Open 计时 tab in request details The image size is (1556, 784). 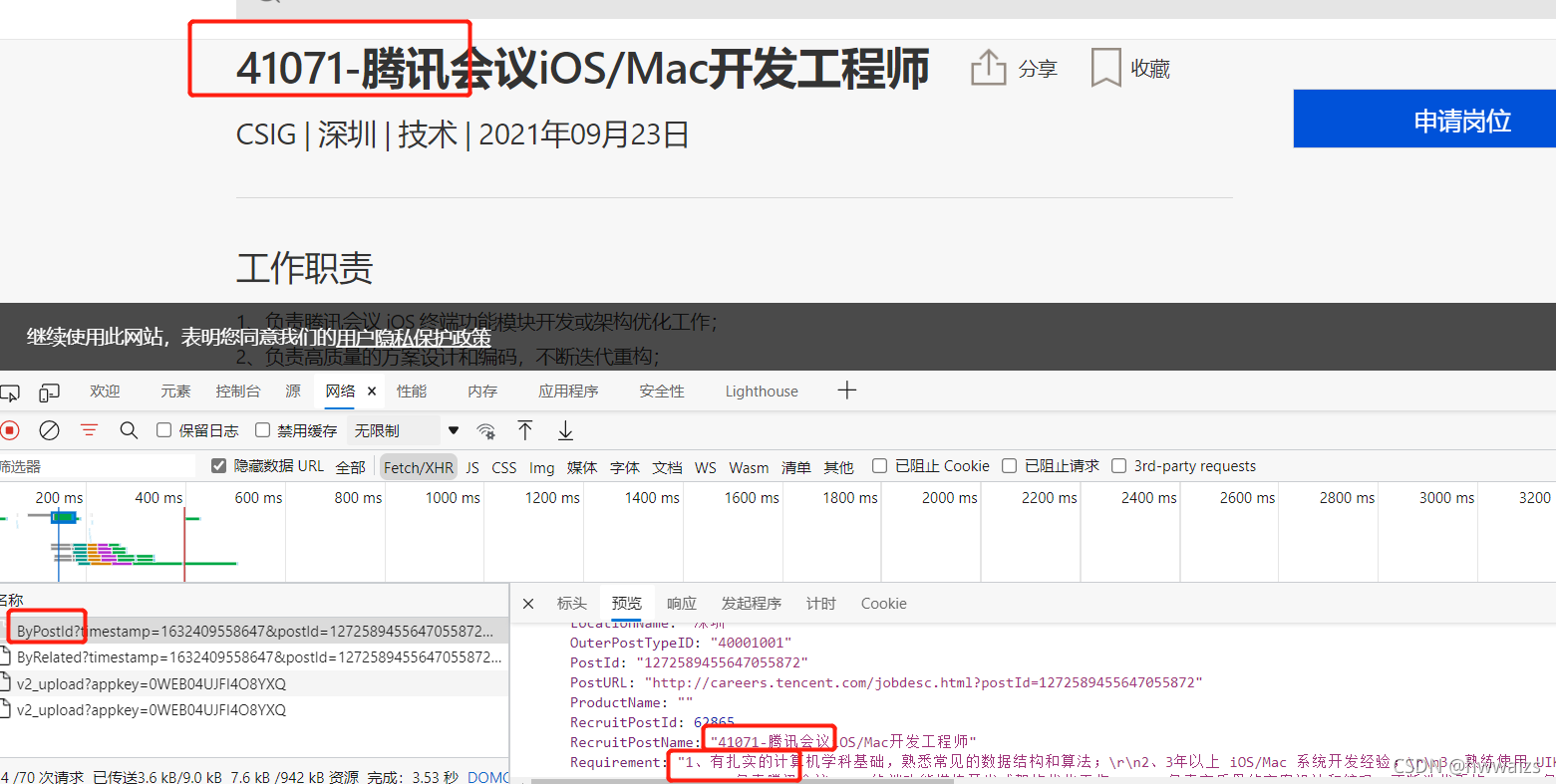821,604
